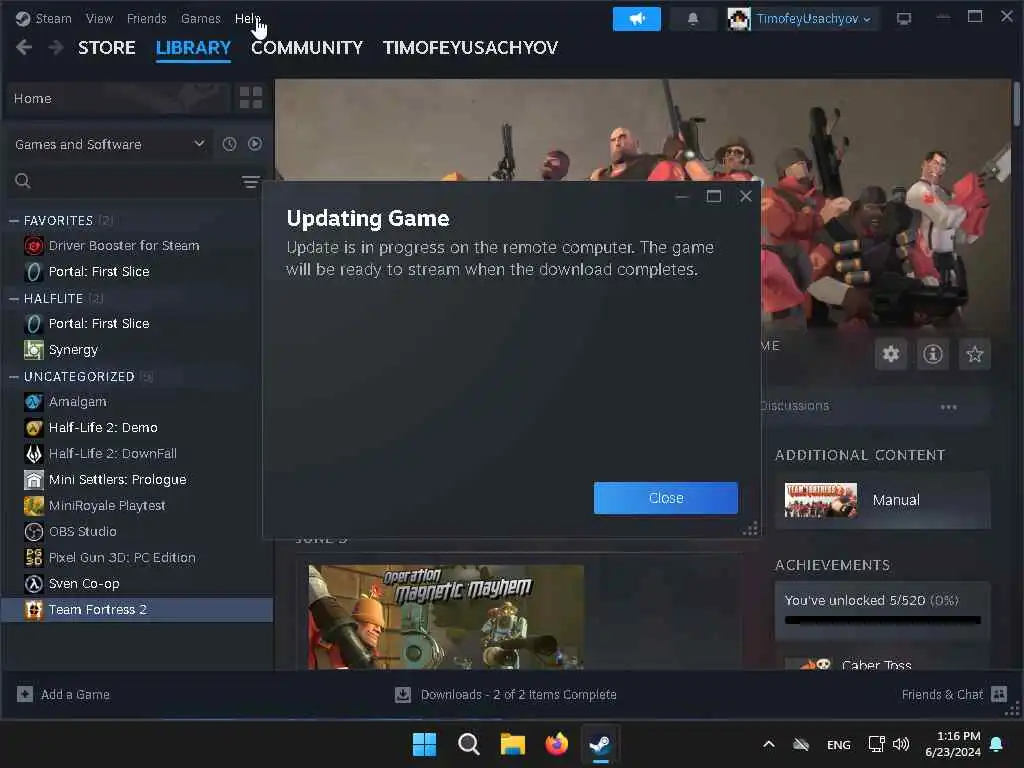Click the game page vertical scrollbar
Viewport: 1024px width, 768px height.
pyautogui.click(x=1017, y=104)
